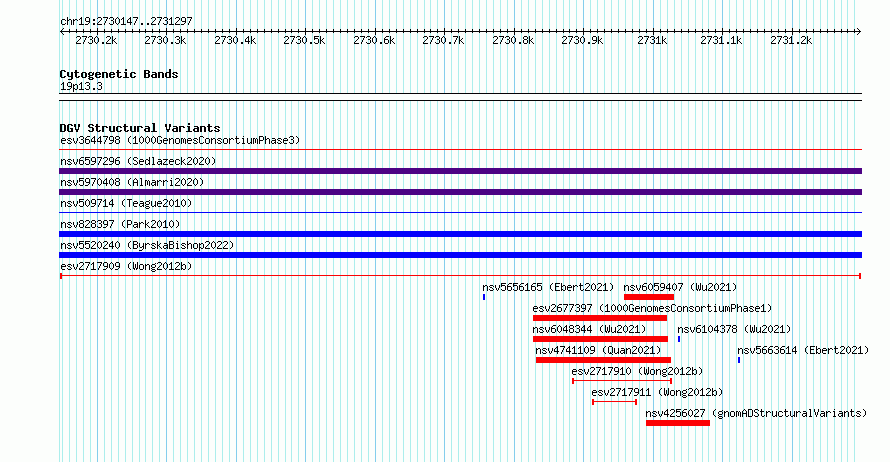Viewport: 890px width, 462px height.
Task: Click nsv4741109 Quan2021 label
Action: click(x=598, y=350)
